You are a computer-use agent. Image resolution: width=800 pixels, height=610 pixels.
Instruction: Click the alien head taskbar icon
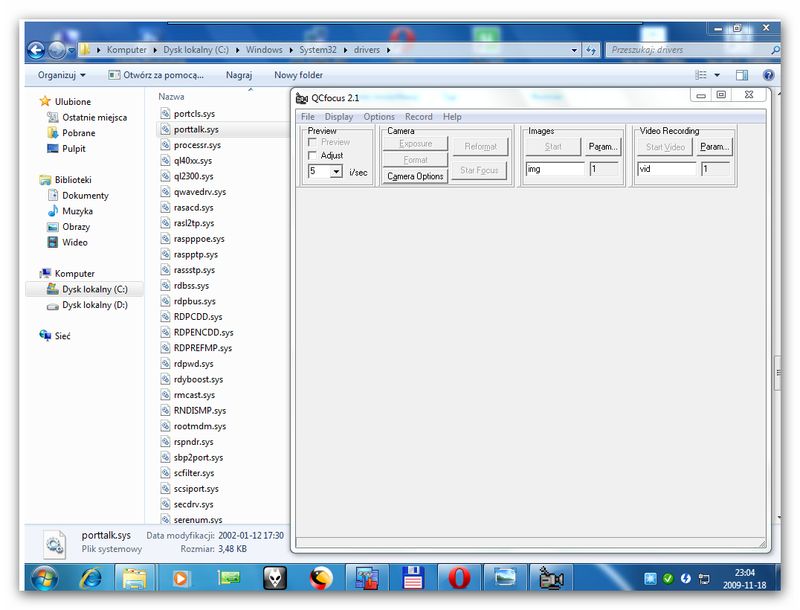coord(274,578)
